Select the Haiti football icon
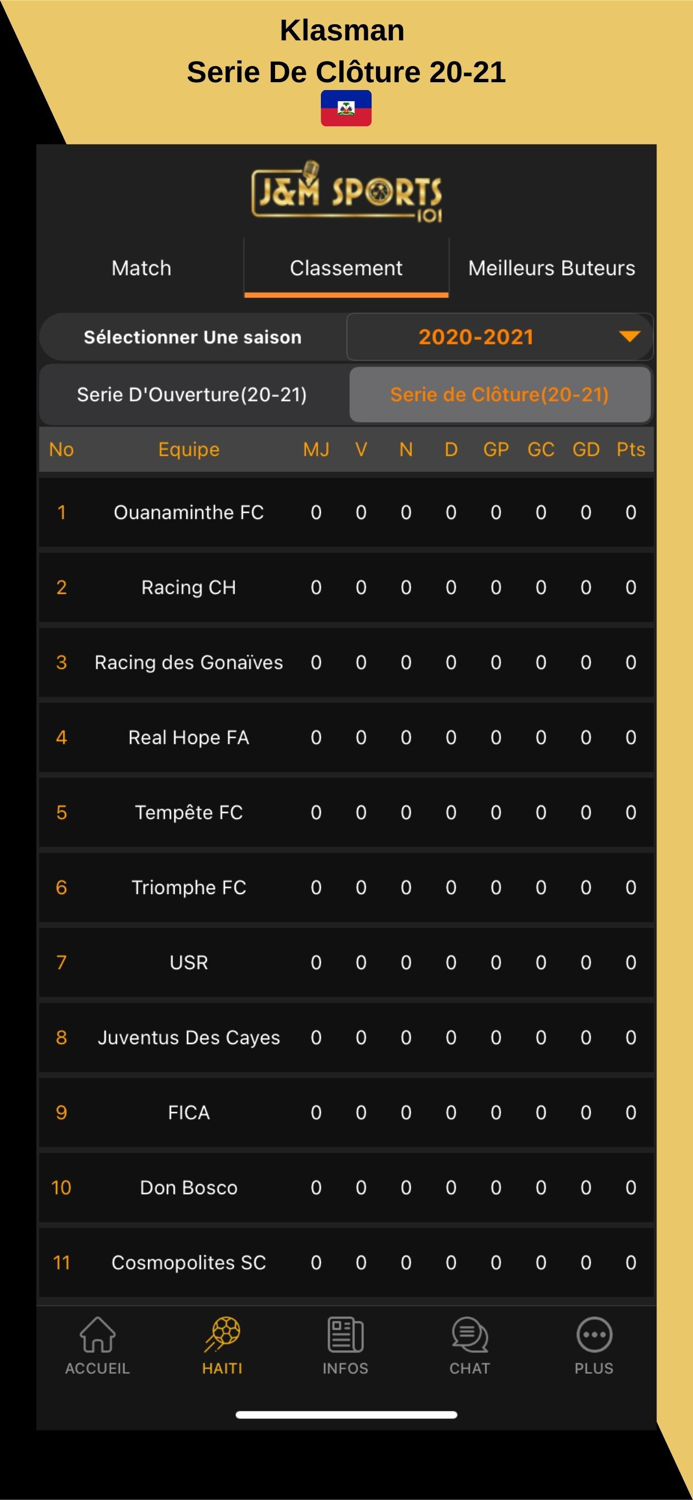 click(x=222, y=1345)
